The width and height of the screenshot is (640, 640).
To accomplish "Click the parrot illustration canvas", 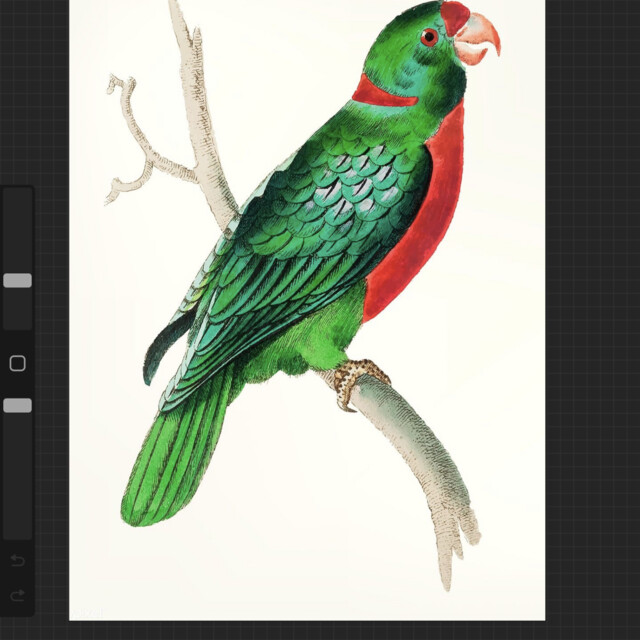I will tap(307, 310).
